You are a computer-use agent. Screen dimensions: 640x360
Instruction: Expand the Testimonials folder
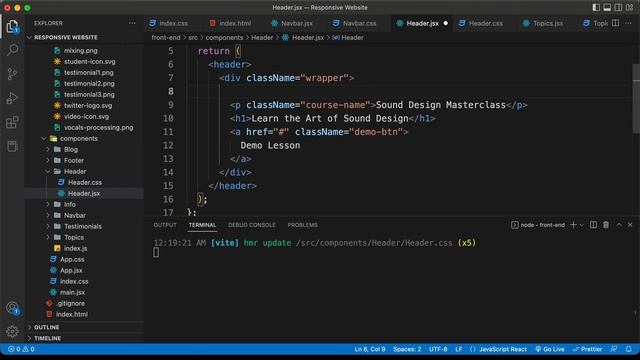[84, 226]
